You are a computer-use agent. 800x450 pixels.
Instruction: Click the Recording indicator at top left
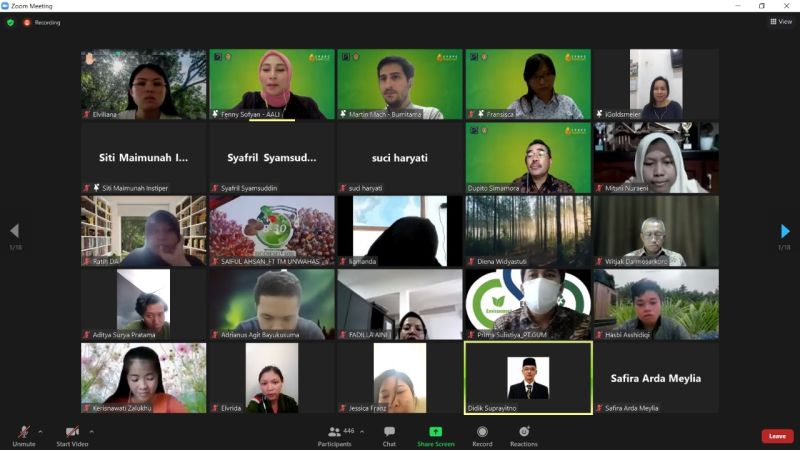coord(42,22)
